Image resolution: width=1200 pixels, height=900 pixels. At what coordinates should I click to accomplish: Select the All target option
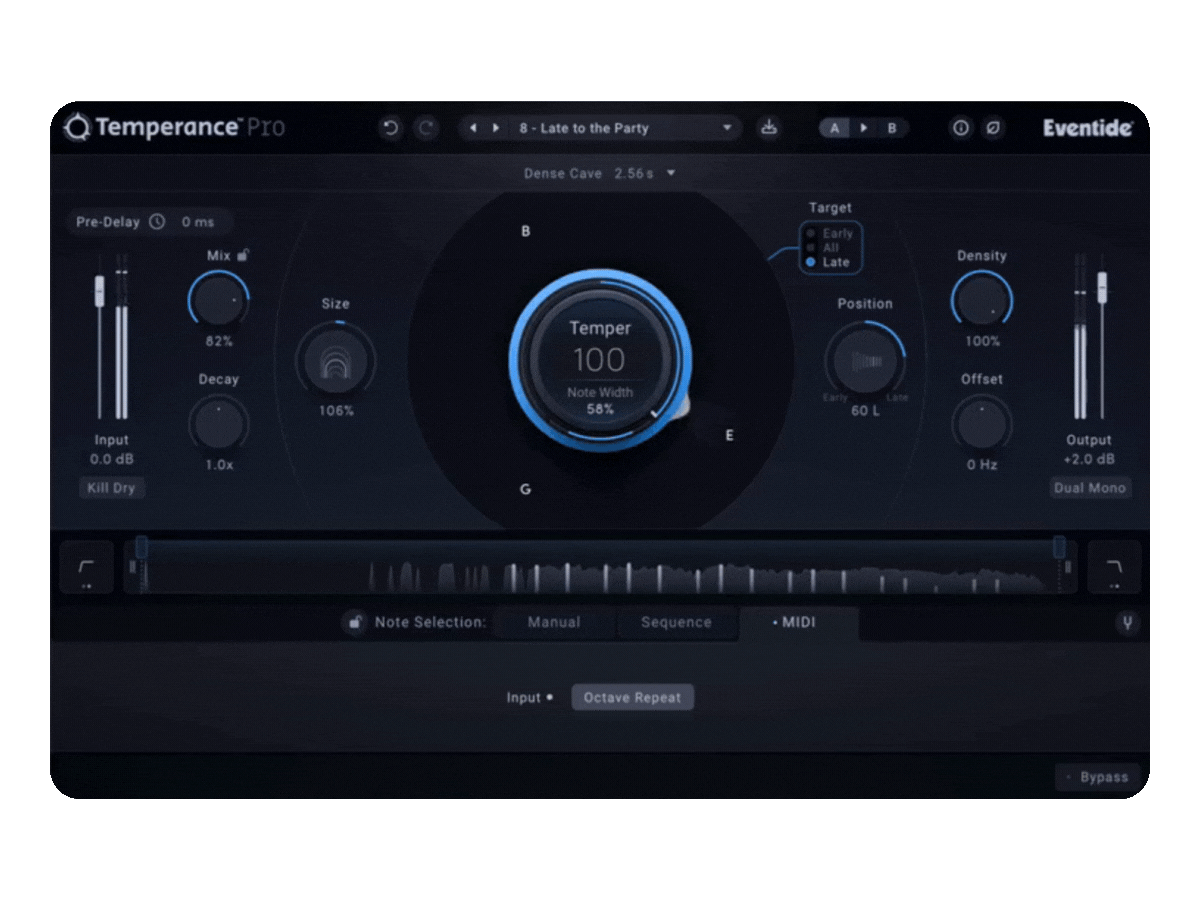[x=811, y=247]
